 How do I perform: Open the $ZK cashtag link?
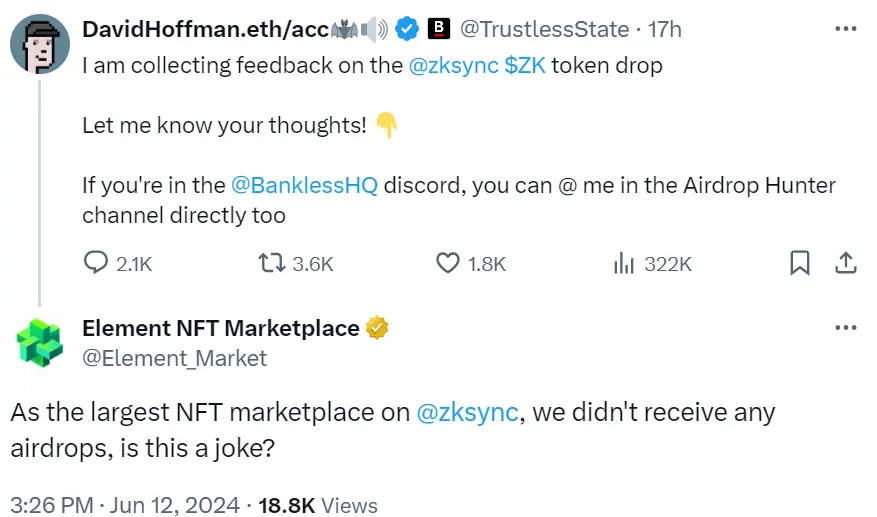tap(525, 66)
